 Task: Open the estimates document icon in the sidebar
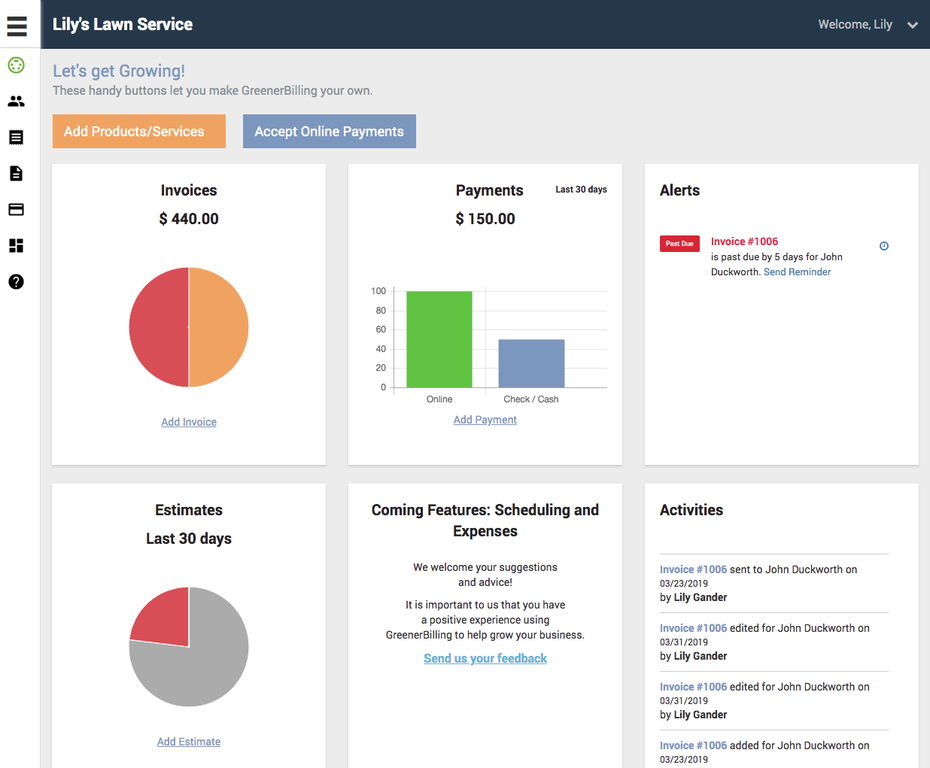(x=16, y=174)
